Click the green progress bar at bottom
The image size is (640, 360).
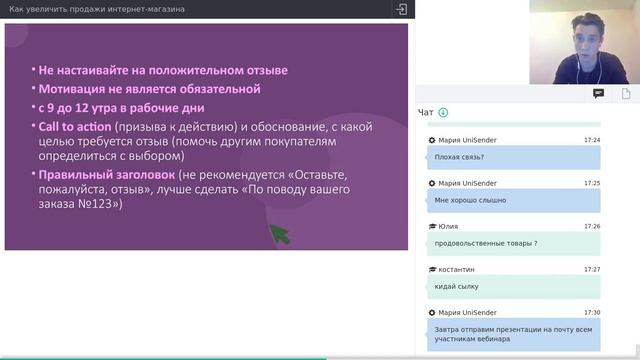(163, 358)
